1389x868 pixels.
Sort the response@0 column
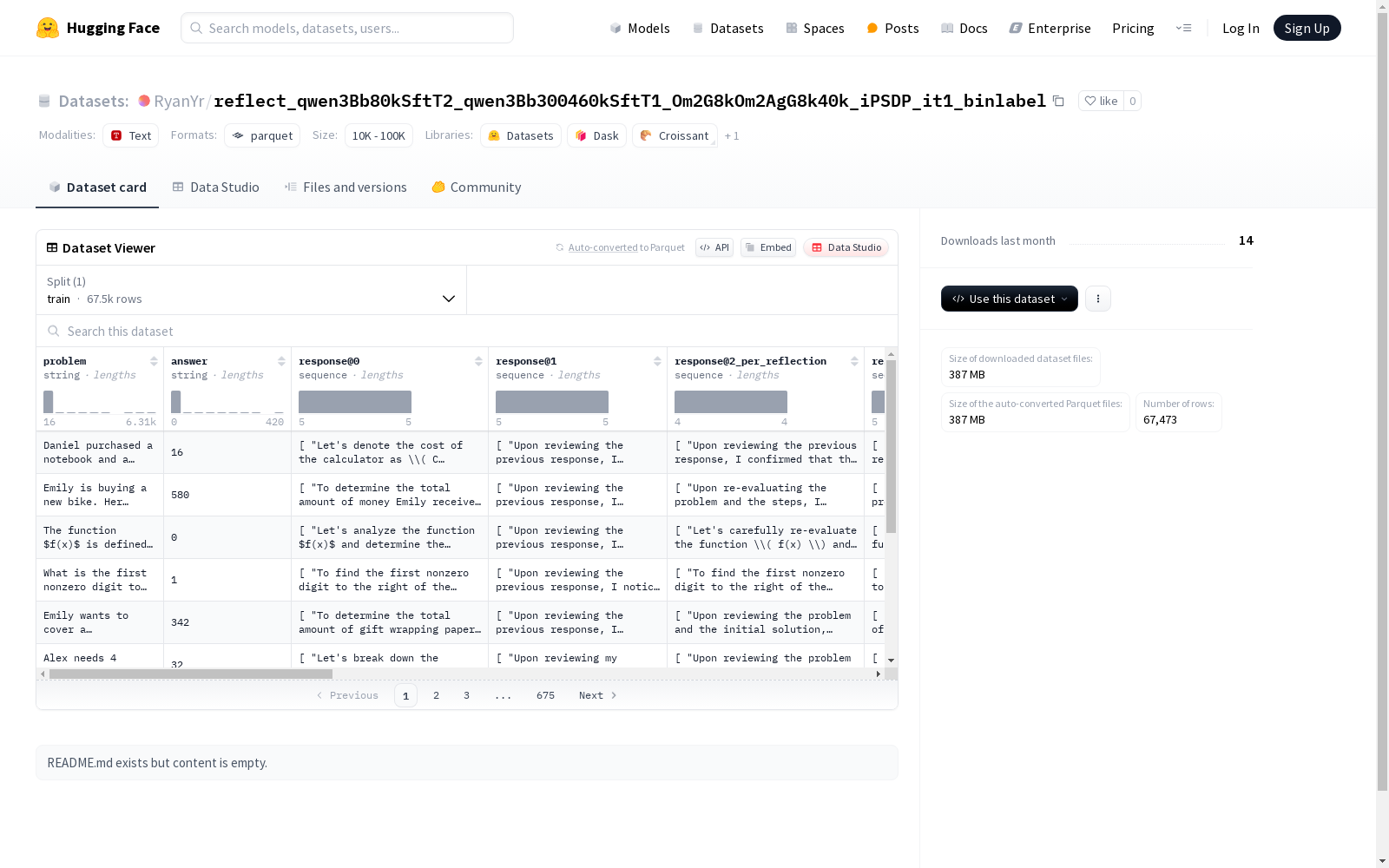coord(478,361)
